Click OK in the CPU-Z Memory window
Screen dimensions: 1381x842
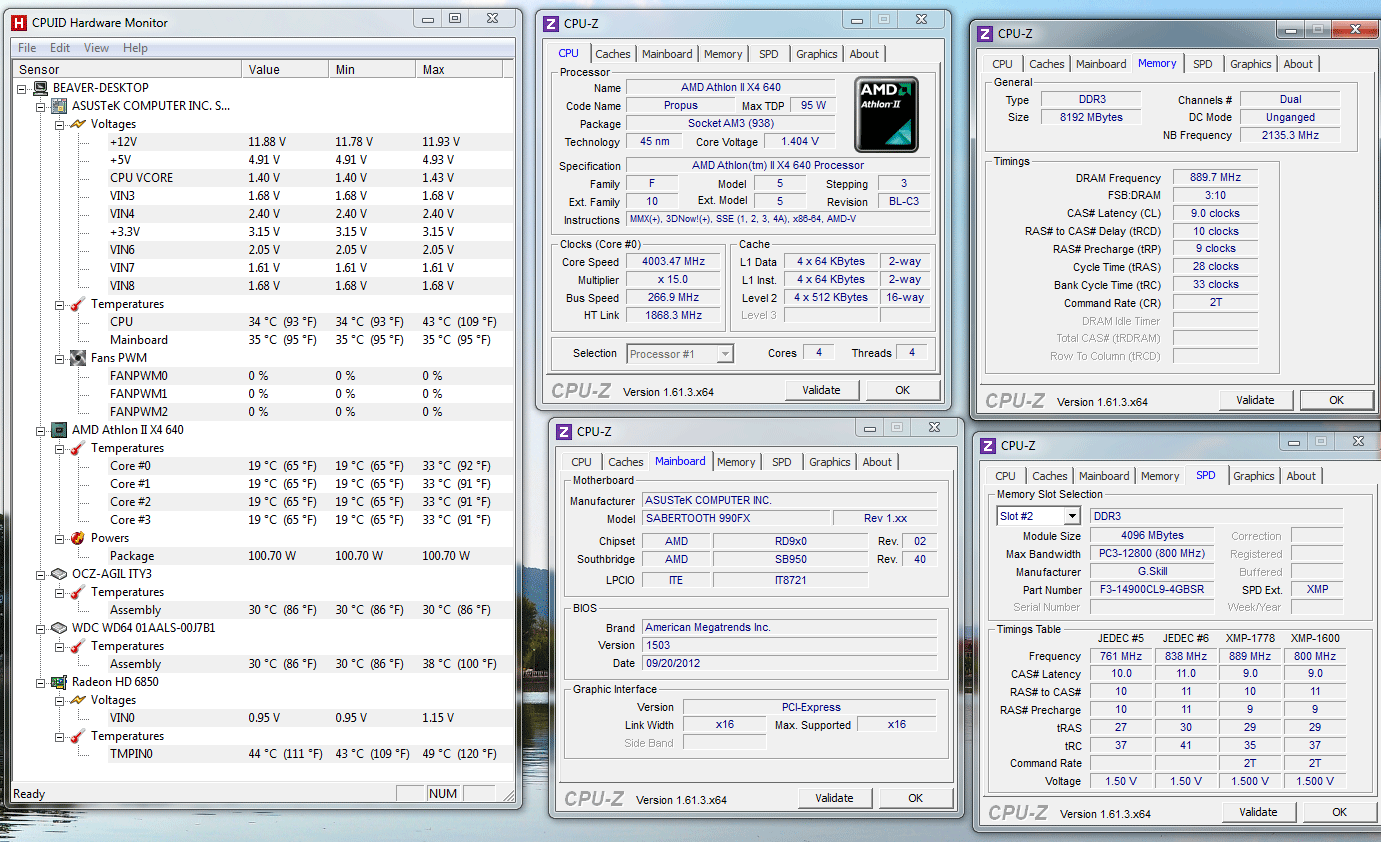pyautogui.click(x=1337, y=400)
